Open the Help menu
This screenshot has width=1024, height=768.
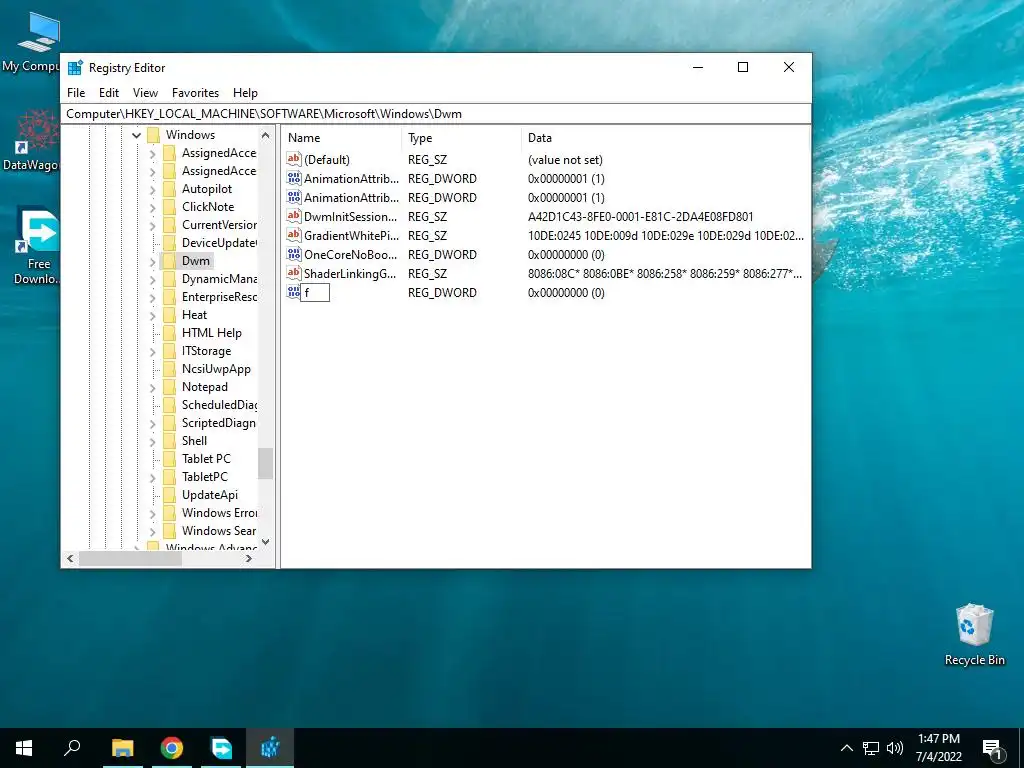pos(245,93)
